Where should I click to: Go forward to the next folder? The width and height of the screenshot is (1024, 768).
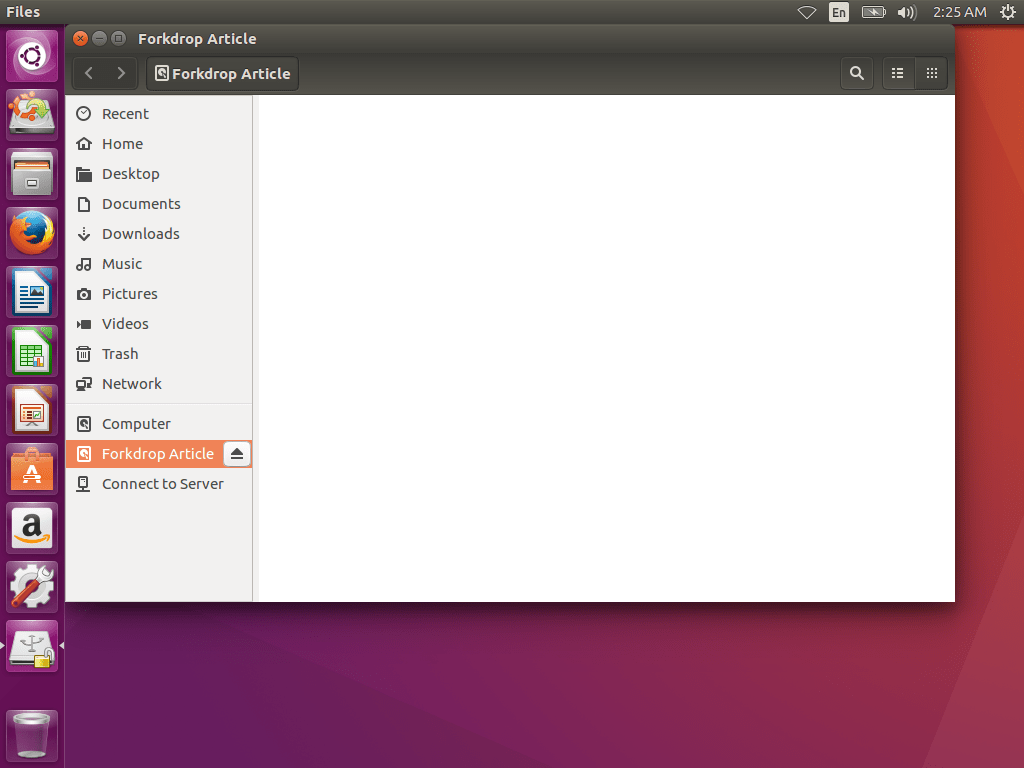[x=121, y=73]
